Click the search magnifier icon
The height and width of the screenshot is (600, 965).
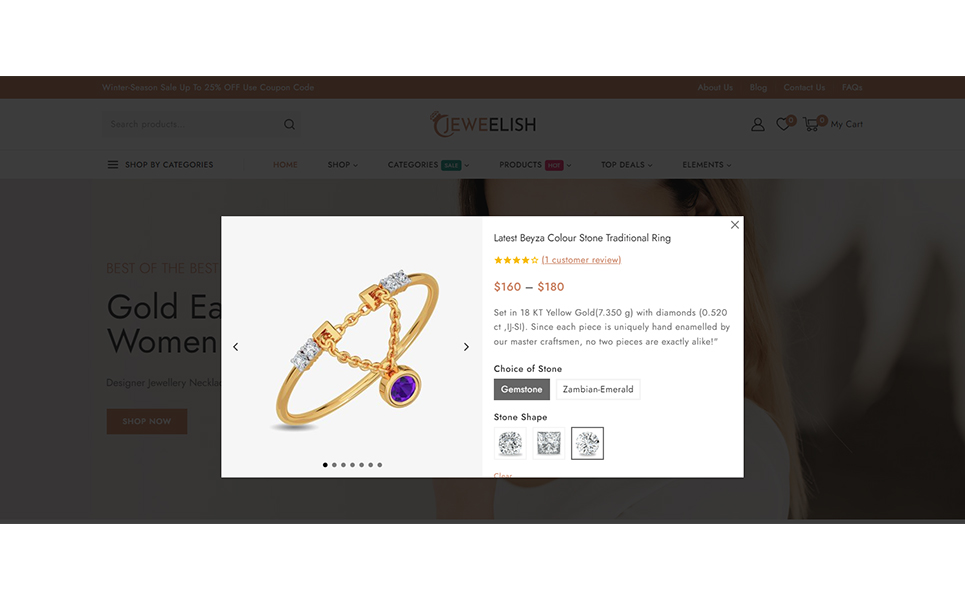click(x=289, y=124)
